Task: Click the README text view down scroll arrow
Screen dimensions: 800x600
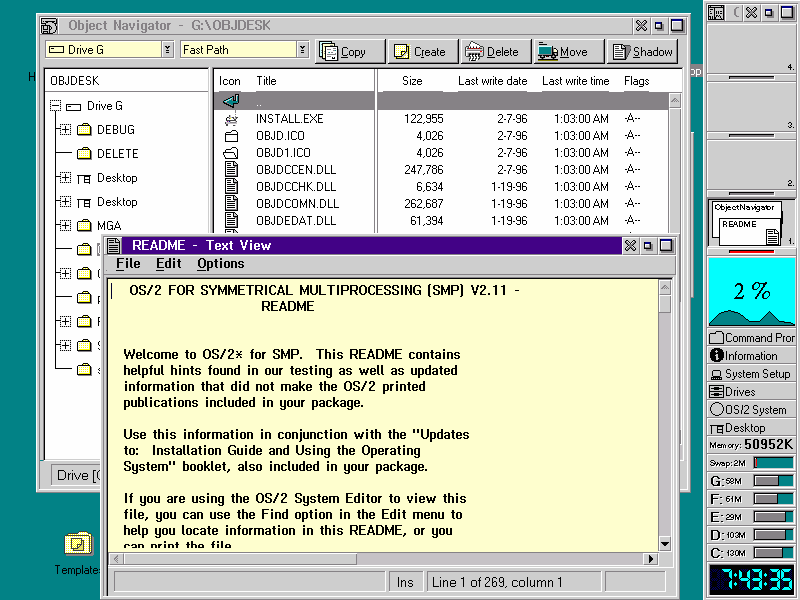Action: 665,544
